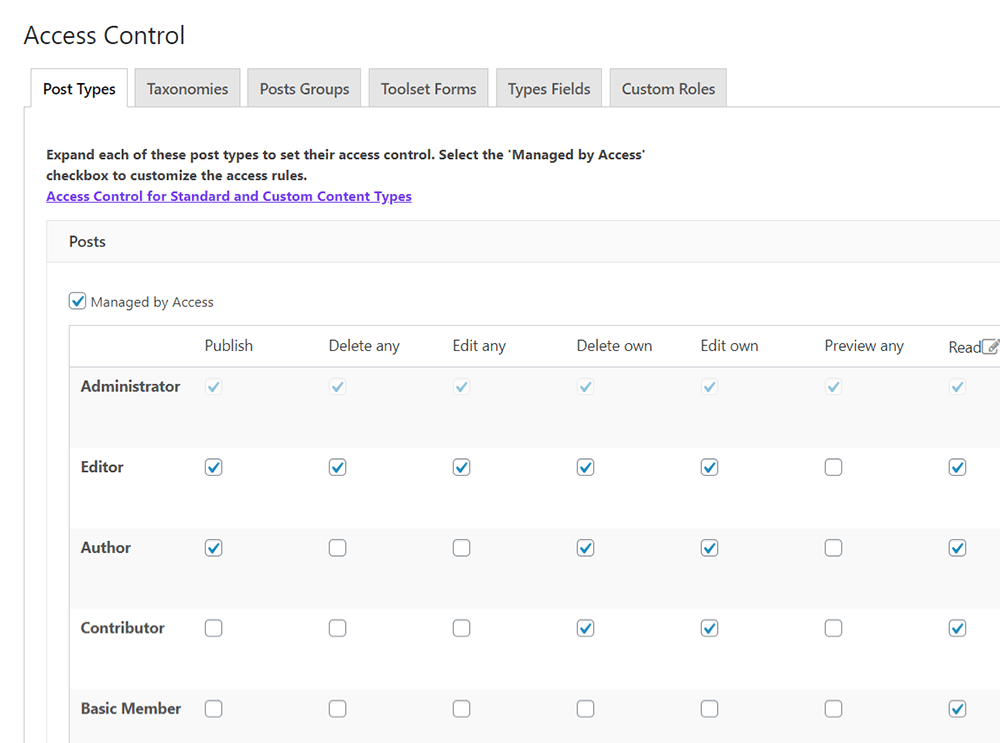Uncheck Editor Delete own permission
This screenshot has height=743, width=1000.
[585, 467]
